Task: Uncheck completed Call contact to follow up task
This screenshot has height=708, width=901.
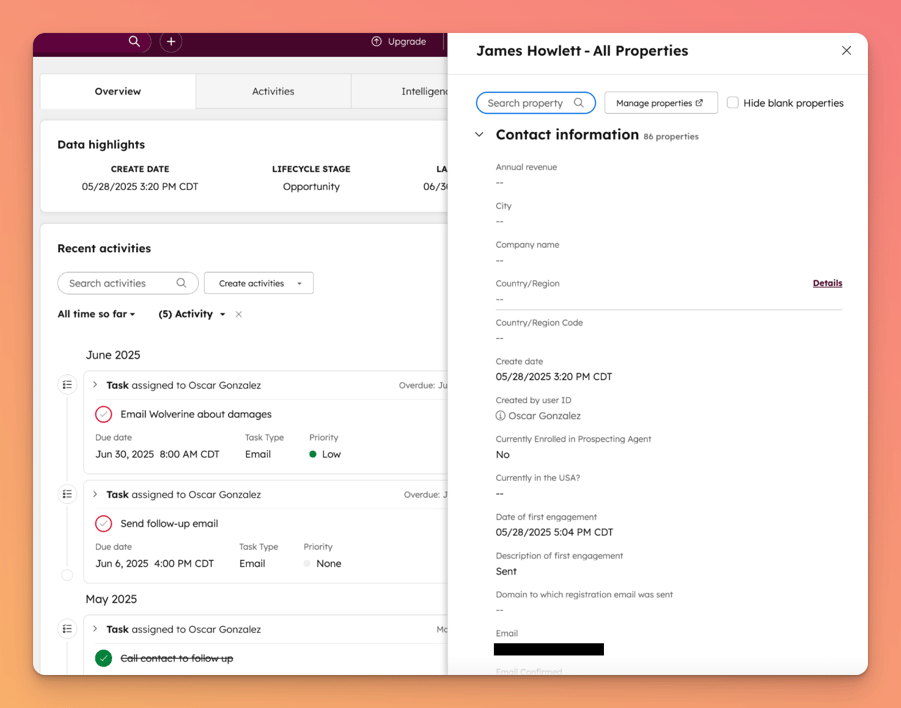Action: 104,658
